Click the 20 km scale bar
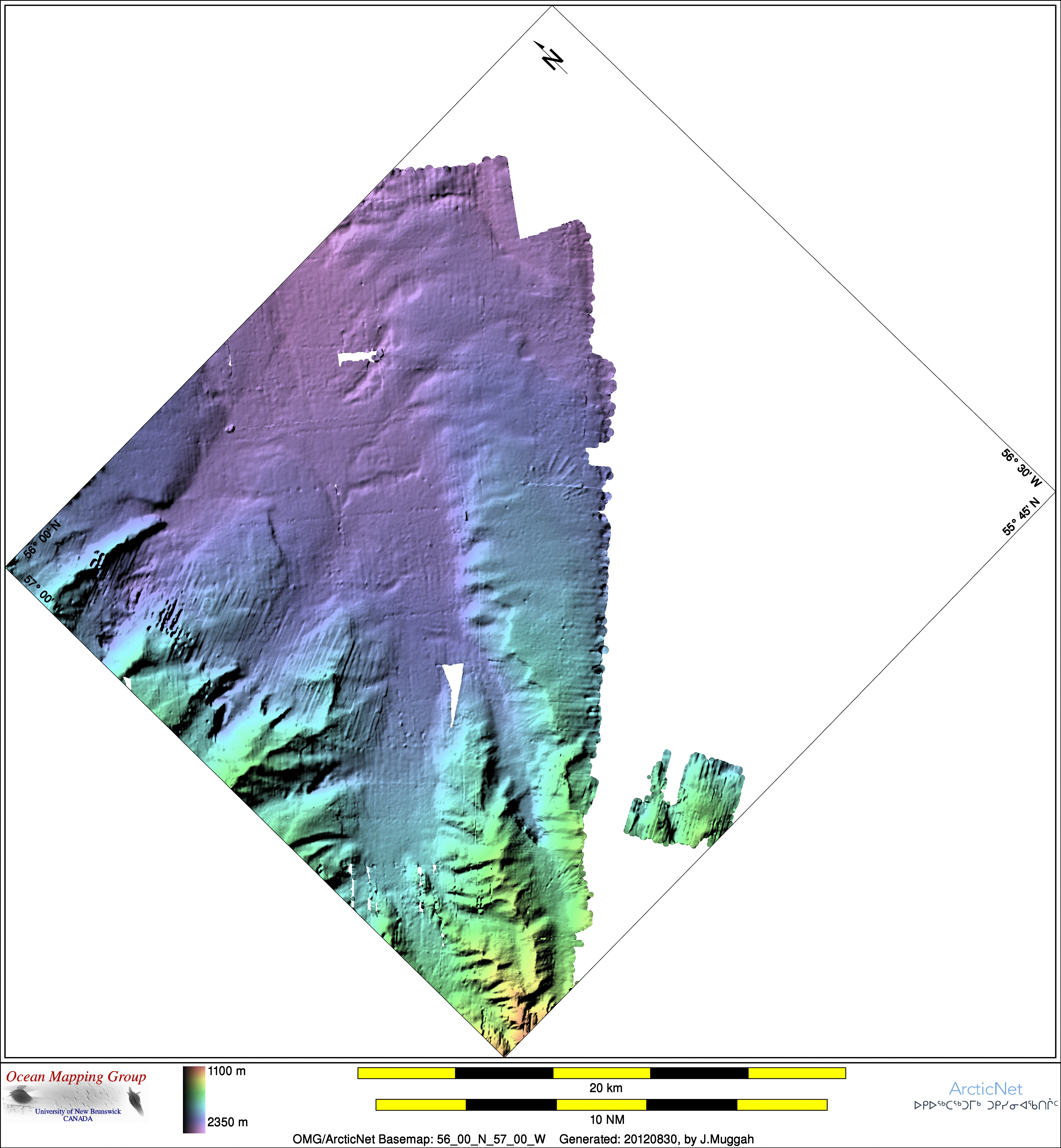 click(601, 1073)
